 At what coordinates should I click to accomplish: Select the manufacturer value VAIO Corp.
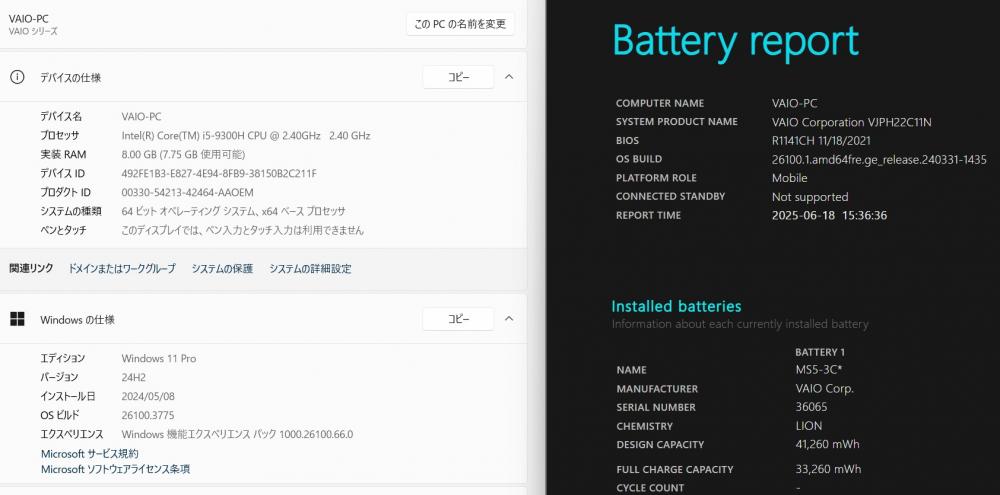tap(825, 388)
